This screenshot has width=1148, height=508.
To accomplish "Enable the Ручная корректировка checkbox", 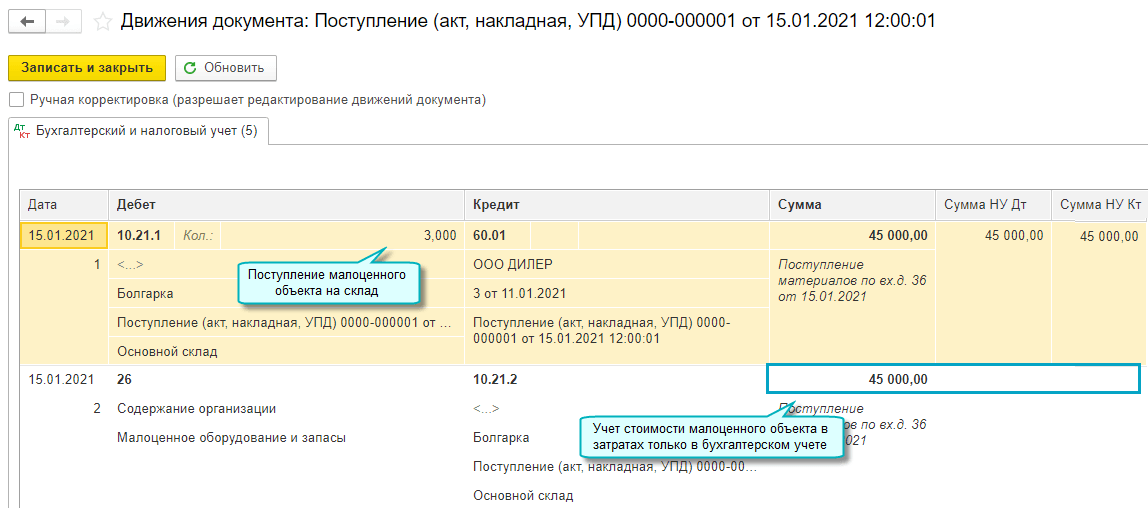I will tap(16, 100).
